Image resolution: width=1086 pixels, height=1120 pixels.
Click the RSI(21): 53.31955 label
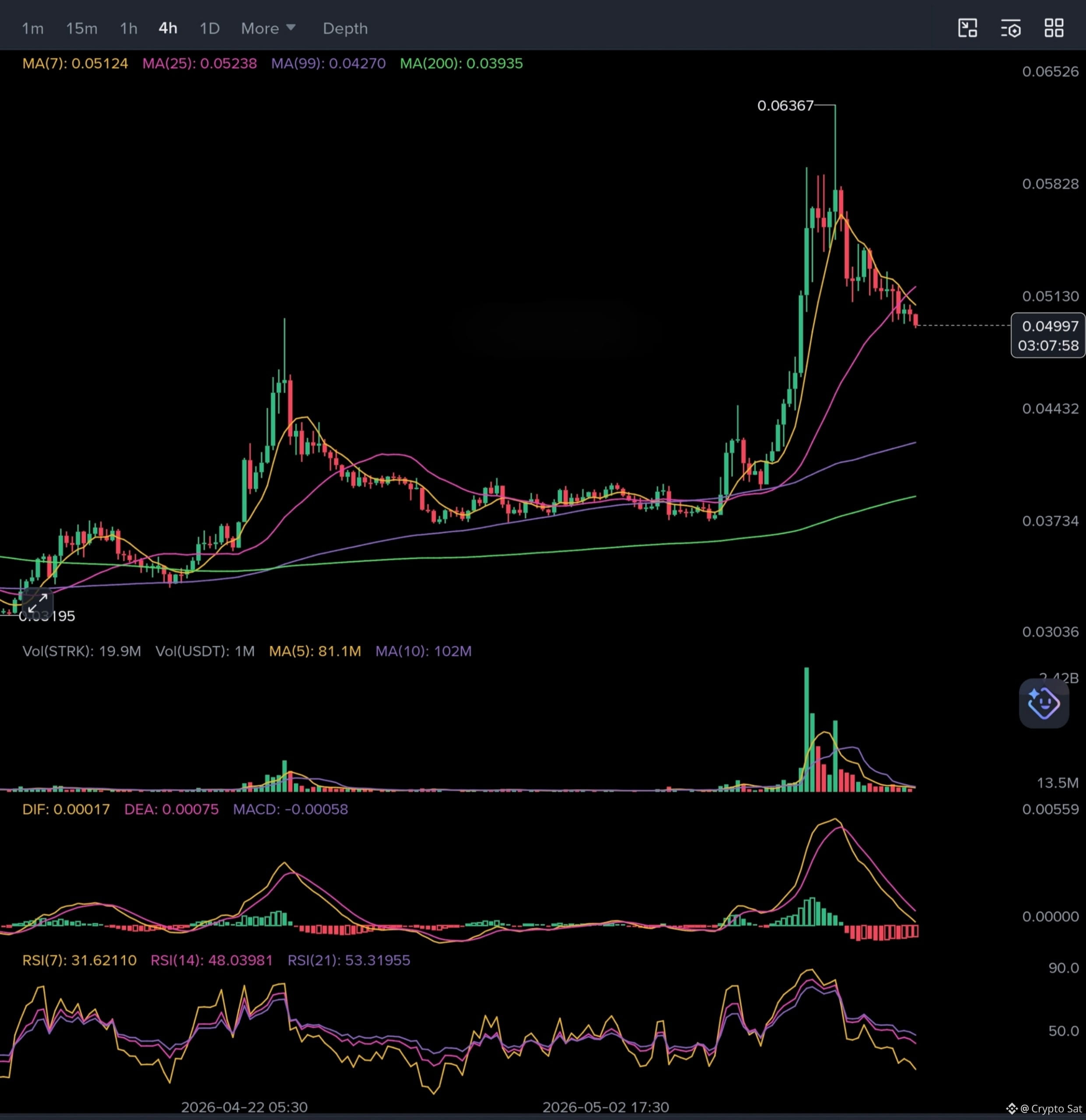[x=348, y=960]
